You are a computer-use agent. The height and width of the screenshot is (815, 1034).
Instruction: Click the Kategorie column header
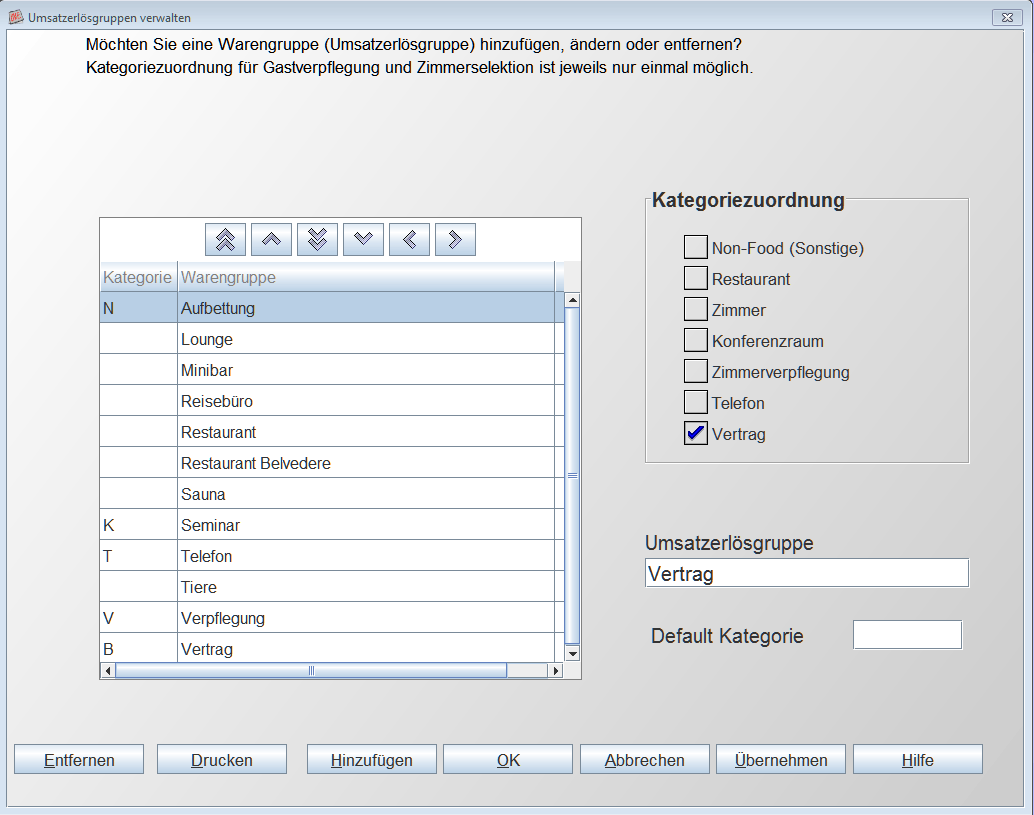138,277
